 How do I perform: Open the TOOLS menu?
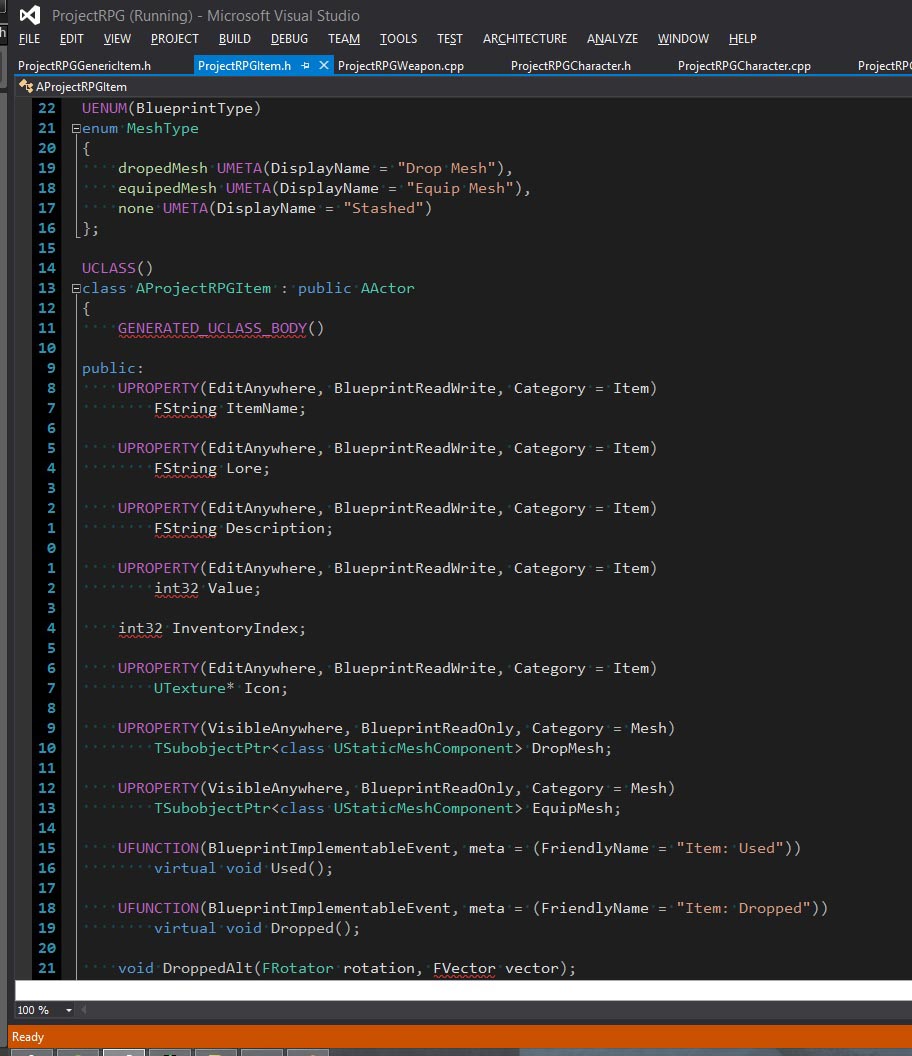pyautogui.click(x=398, y=39)
